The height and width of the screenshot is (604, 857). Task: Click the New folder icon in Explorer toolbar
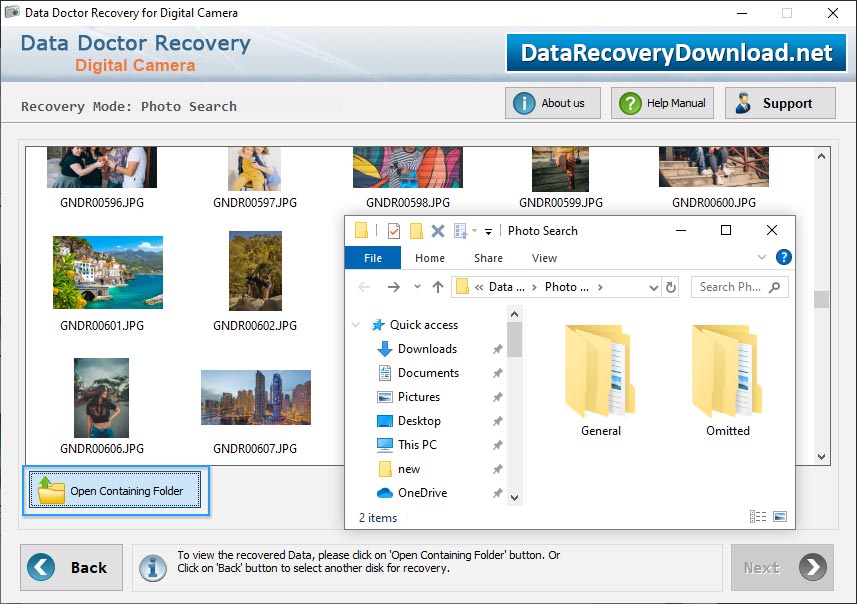[x=416, y=231]
